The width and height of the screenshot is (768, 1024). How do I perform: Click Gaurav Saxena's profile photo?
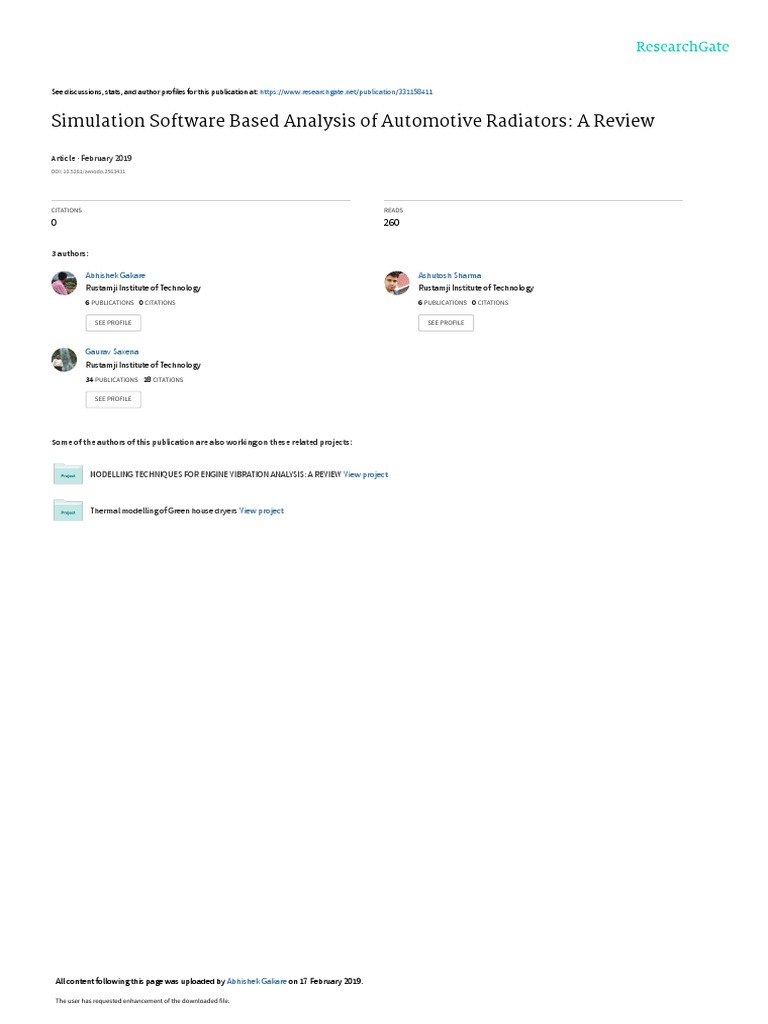click(x=64, y=359)
